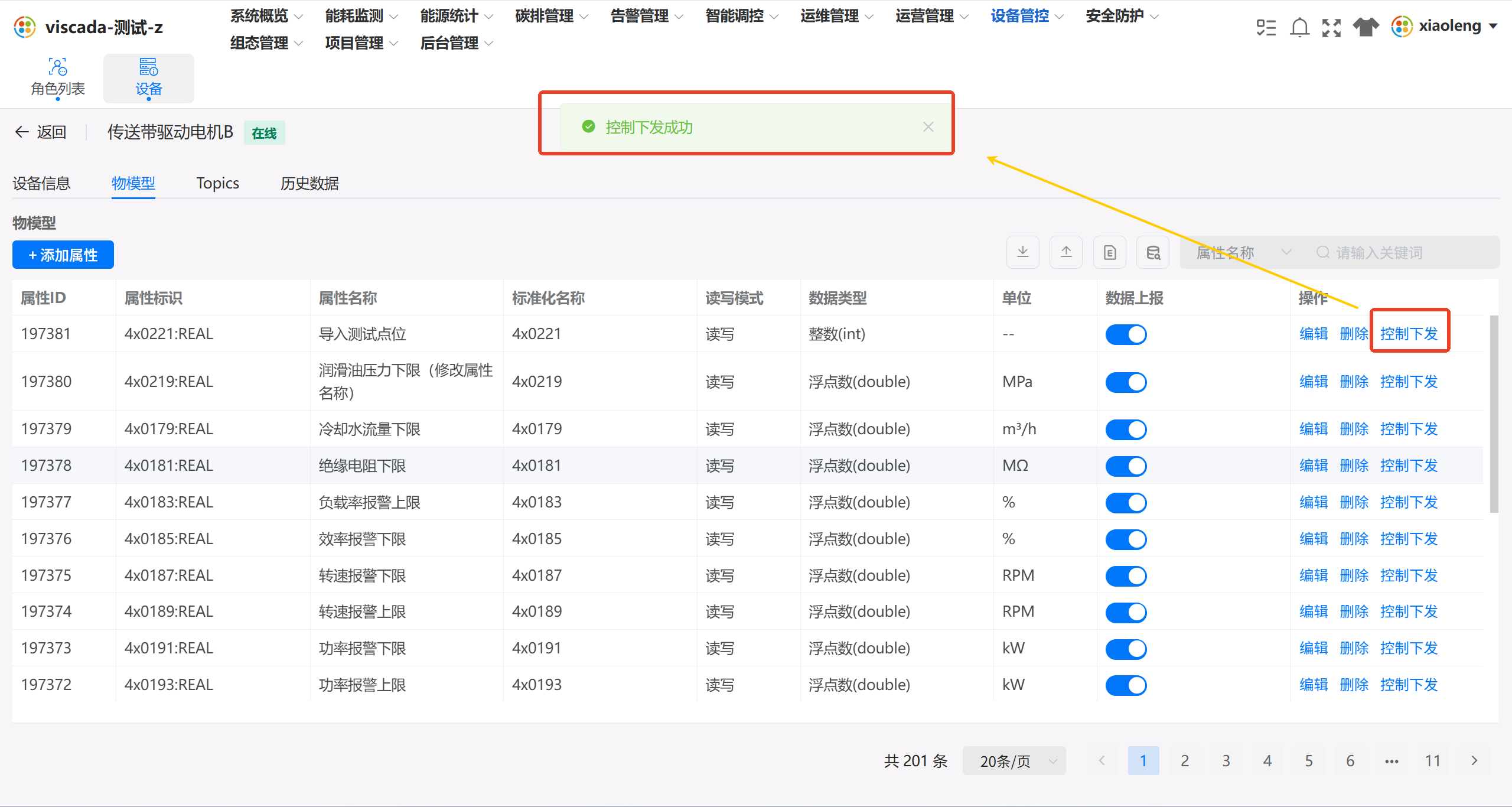Viewport: 1512px width, 807px height.
Task: Go to page 2
Action: pos(1185,761)
